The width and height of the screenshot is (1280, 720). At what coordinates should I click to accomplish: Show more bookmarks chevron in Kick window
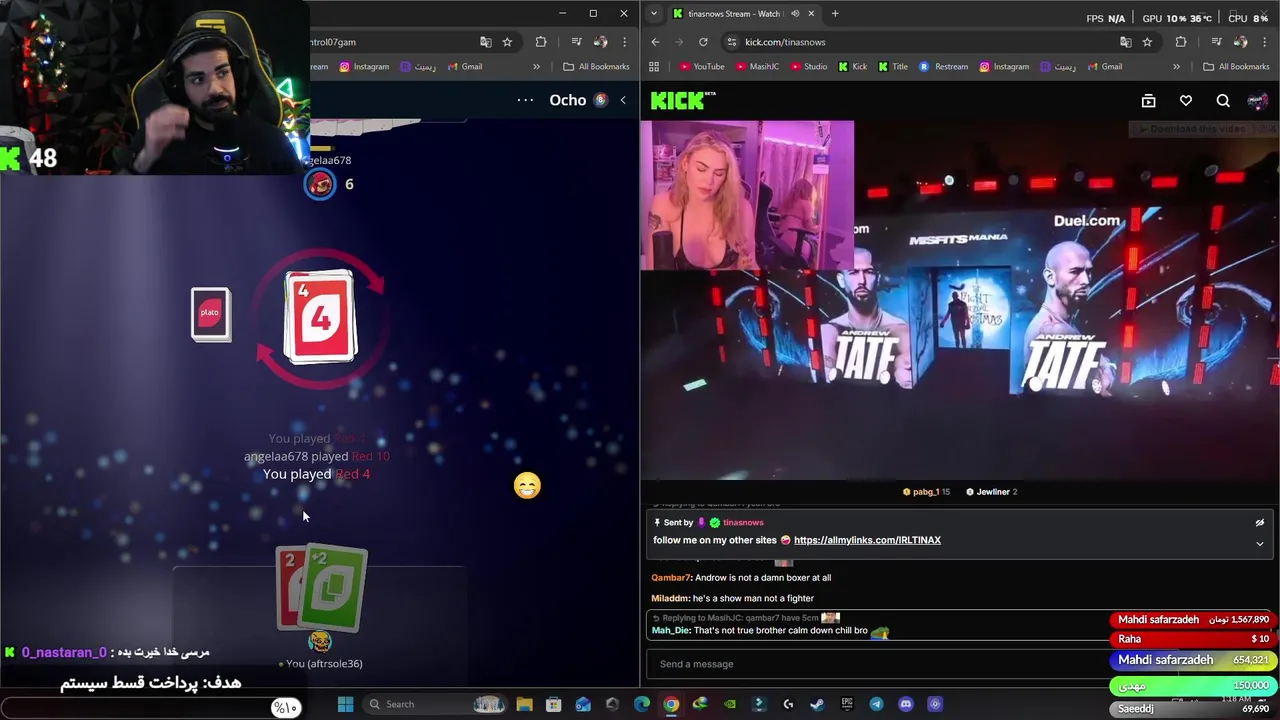click(1176, 67)
